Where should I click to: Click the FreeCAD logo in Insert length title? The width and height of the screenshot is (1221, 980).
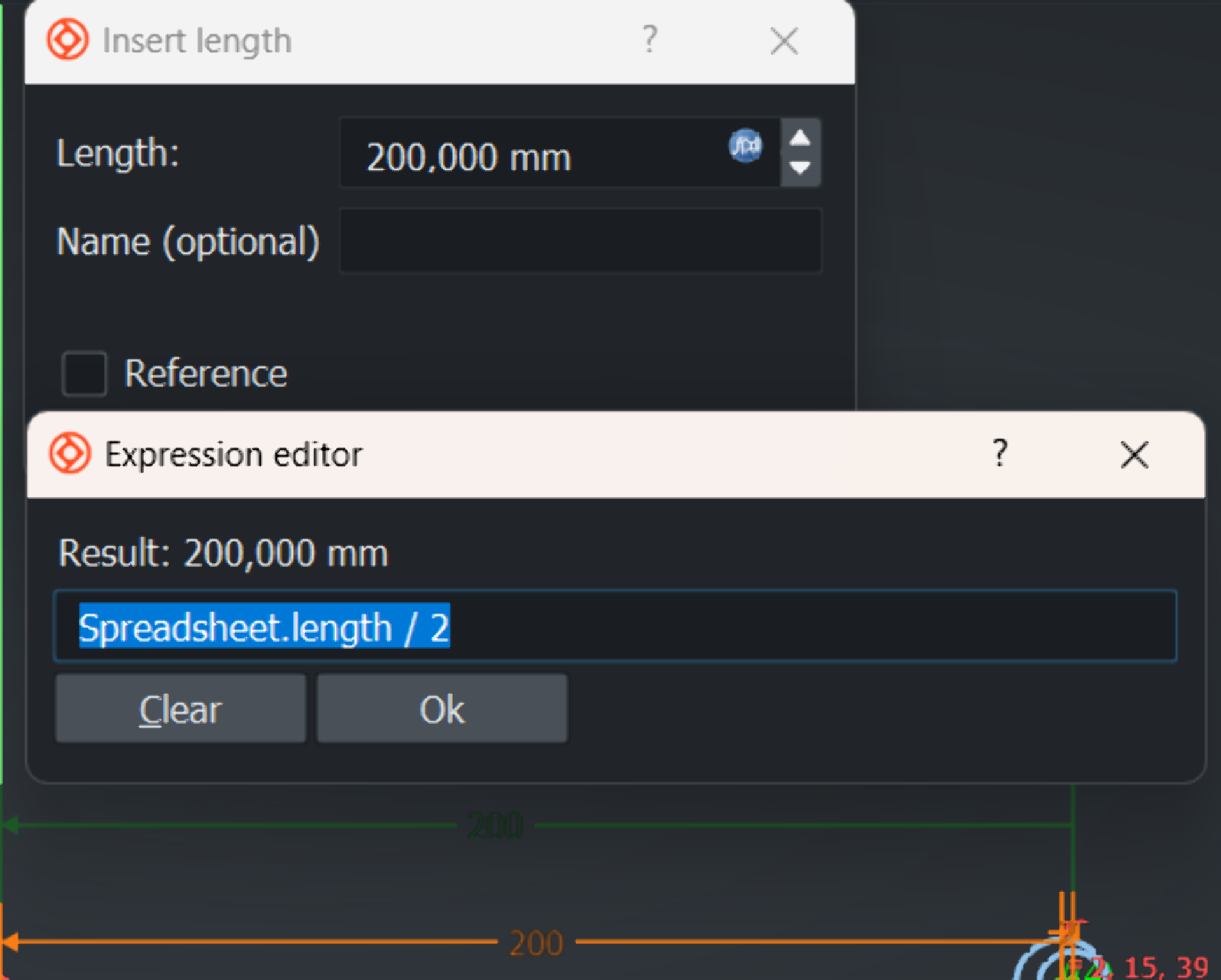[x=67, y=40]
